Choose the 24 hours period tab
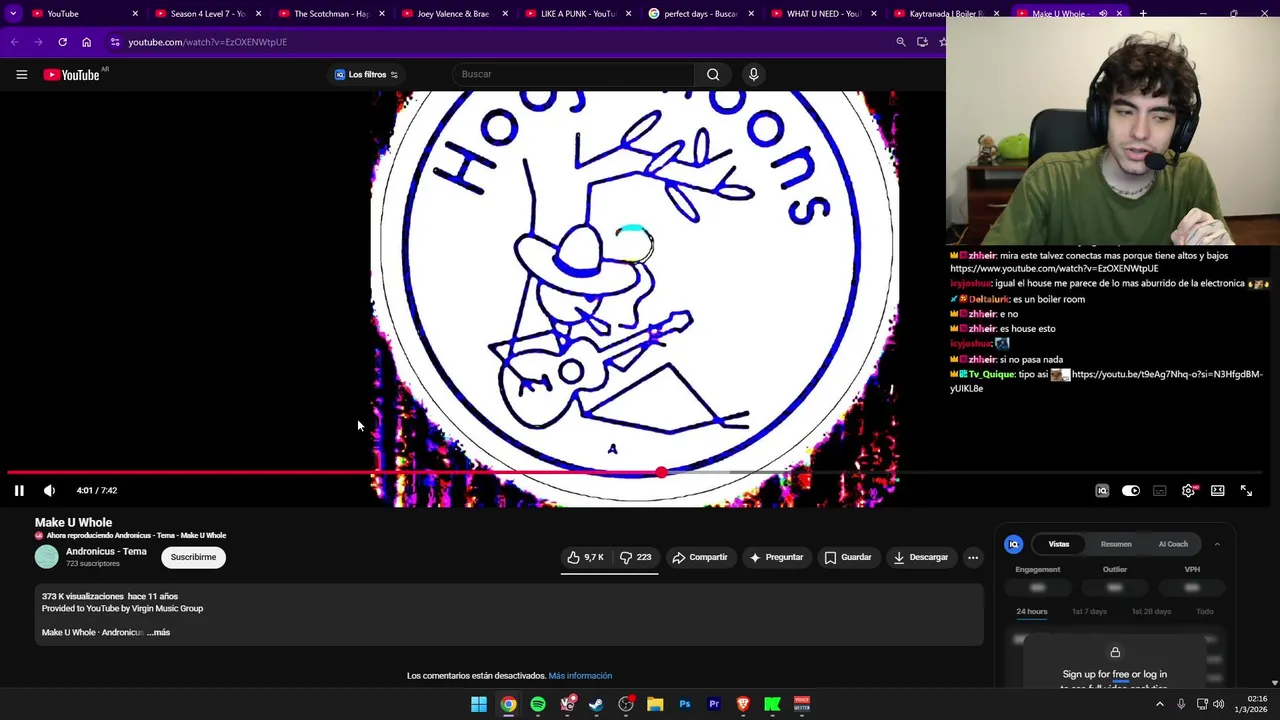Viewport: 1280px width, 720px height. (x=1032, y=611)
